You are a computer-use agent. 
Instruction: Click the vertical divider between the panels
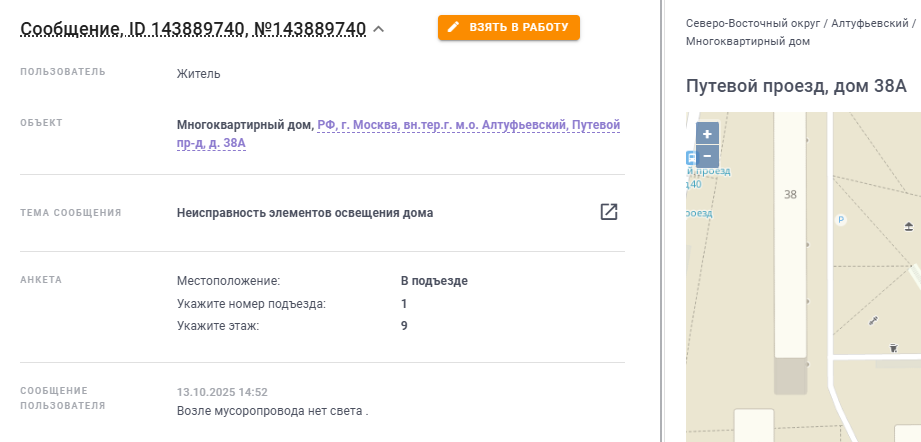click(x=662, y=221)
